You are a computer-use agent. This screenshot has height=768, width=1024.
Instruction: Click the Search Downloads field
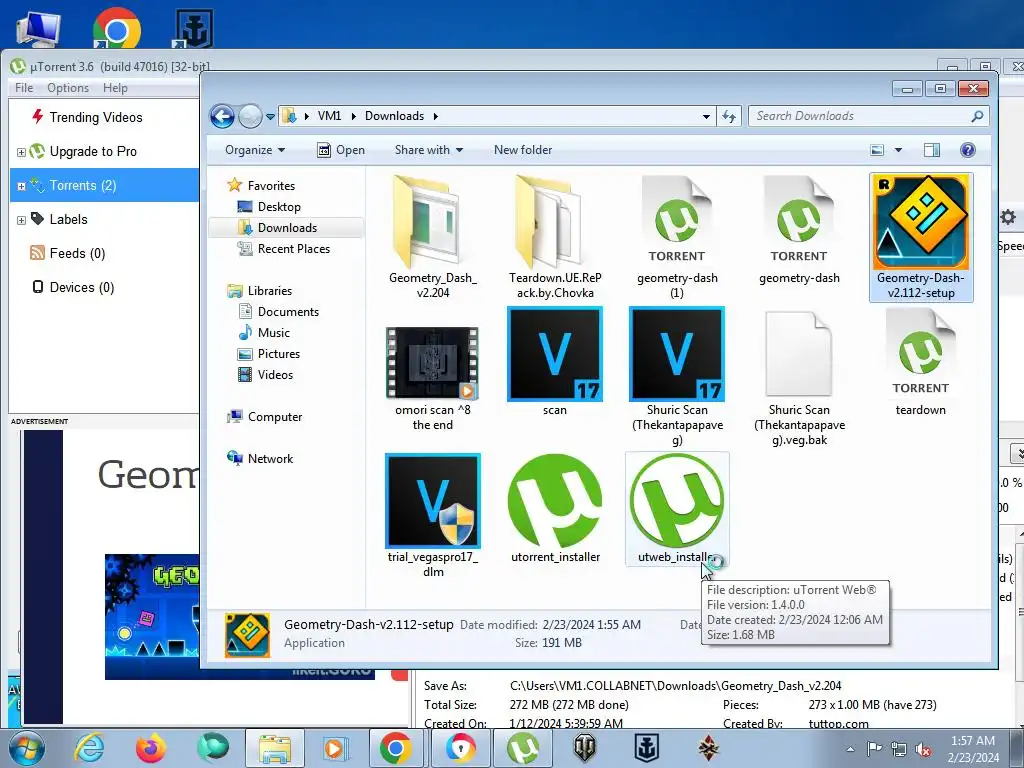(869, 116)
